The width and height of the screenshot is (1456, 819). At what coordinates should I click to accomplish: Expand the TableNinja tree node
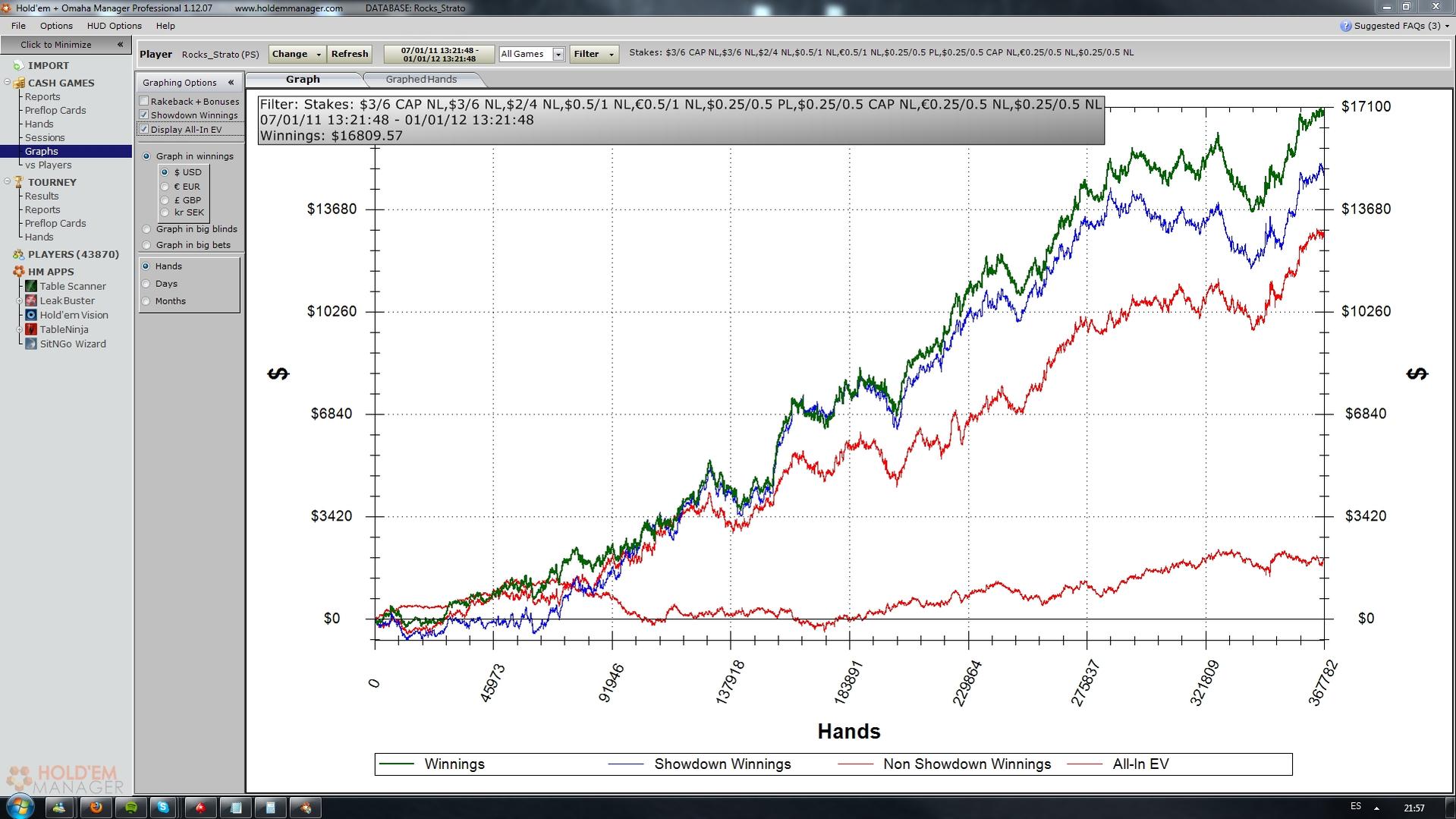tap(20, 329)
